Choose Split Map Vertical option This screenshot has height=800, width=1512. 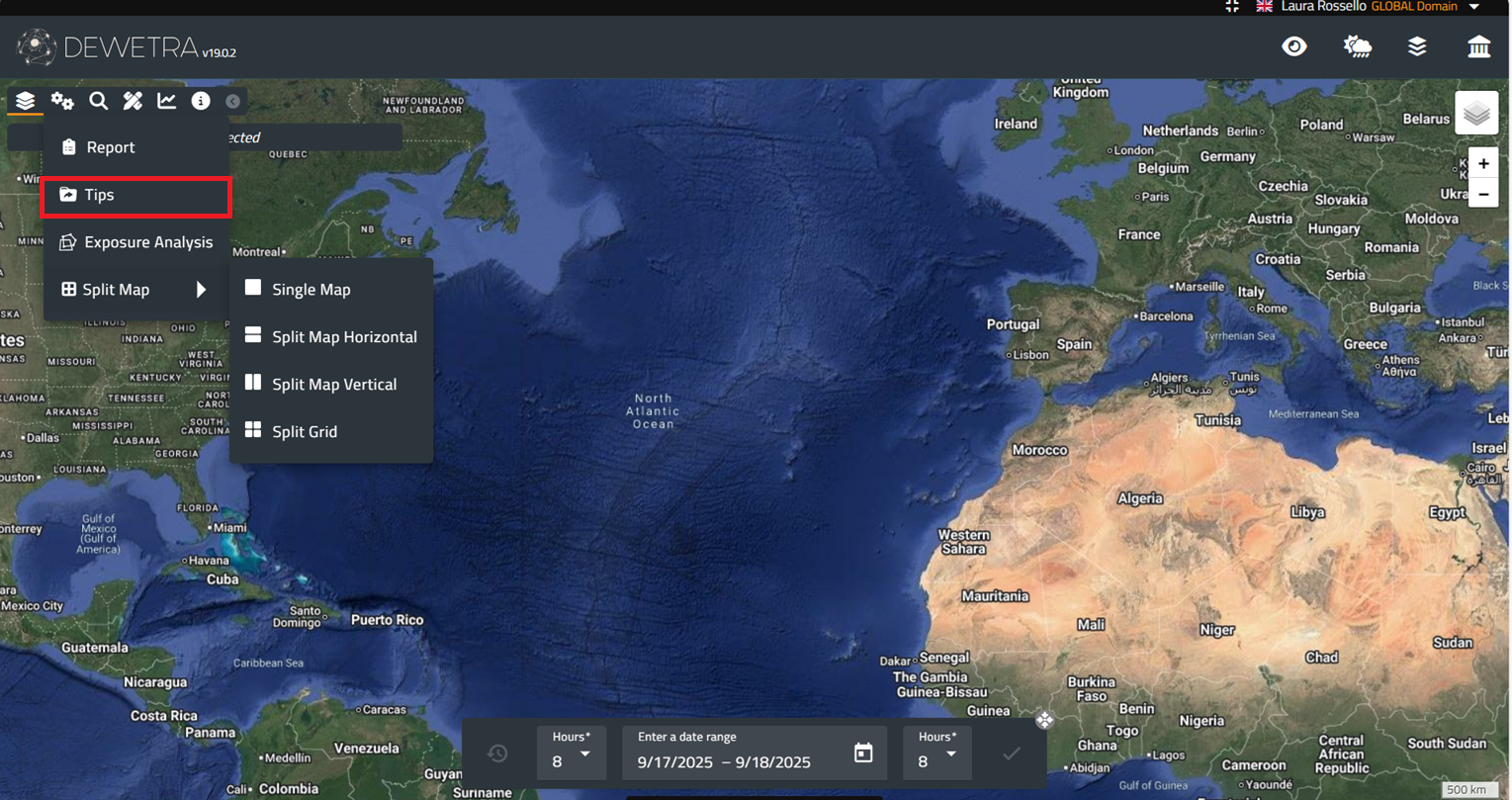pyautogui.click(x=333, y=384)
